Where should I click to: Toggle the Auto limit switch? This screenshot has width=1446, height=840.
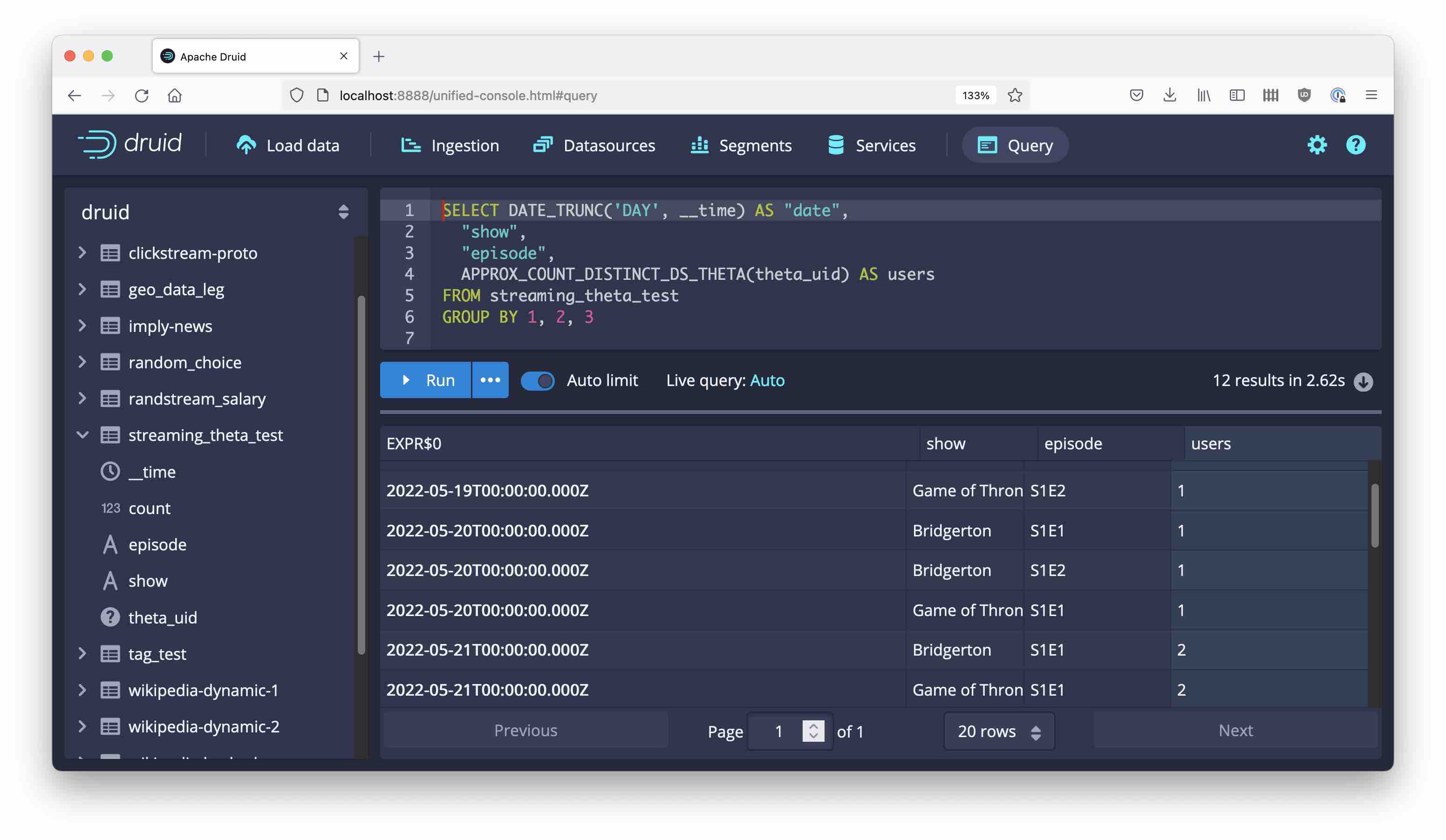pyautogui.click(x=538, y=381)
